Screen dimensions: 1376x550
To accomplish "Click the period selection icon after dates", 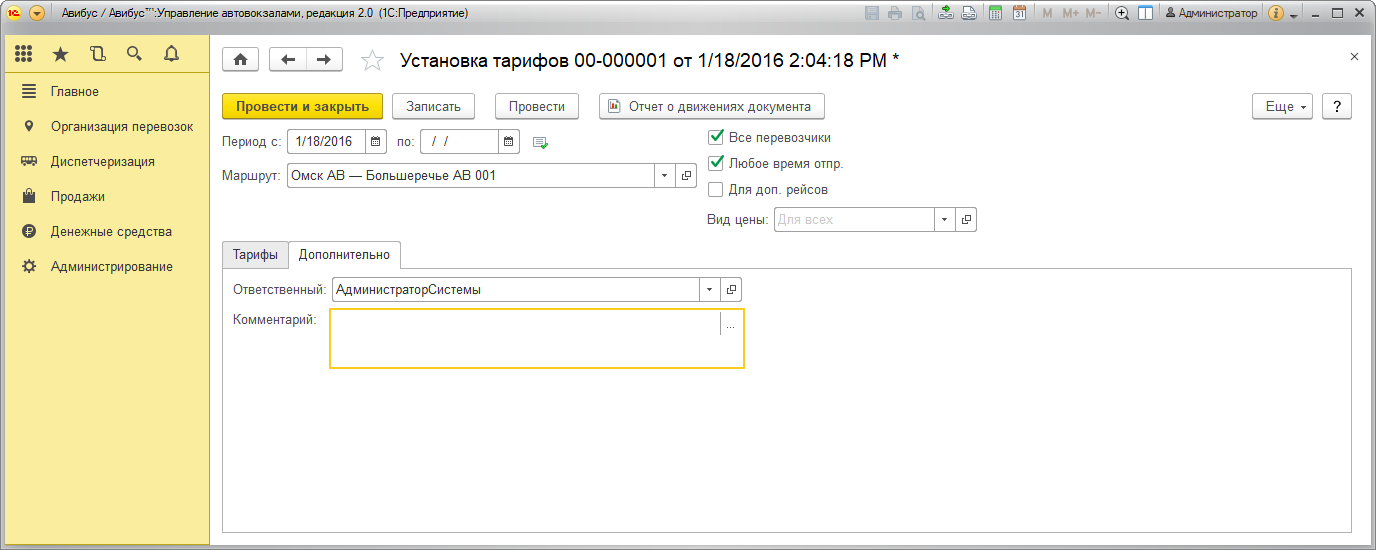I will coord(541,142).
